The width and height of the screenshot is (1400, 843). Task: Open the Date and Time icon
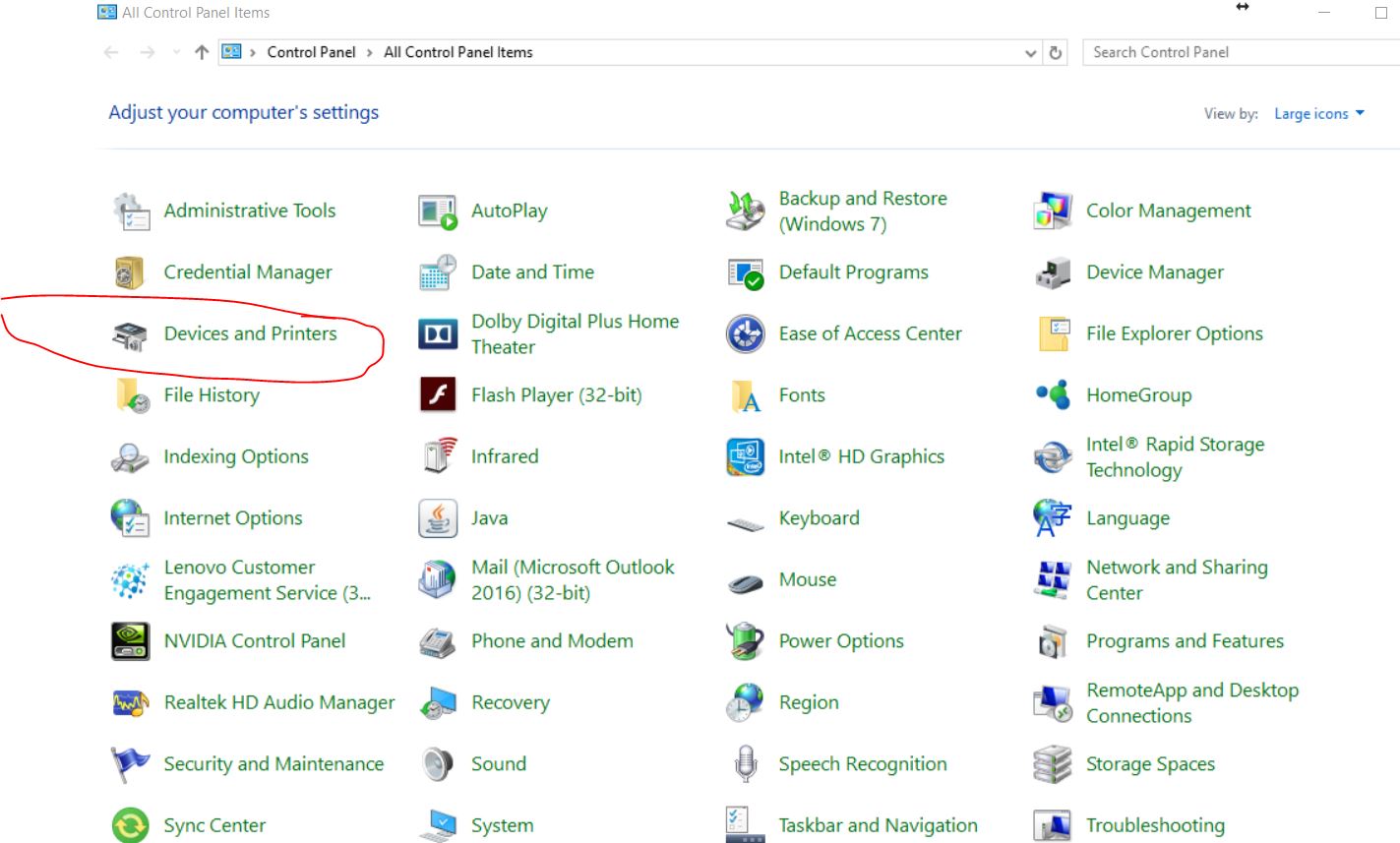pos(438,272)
